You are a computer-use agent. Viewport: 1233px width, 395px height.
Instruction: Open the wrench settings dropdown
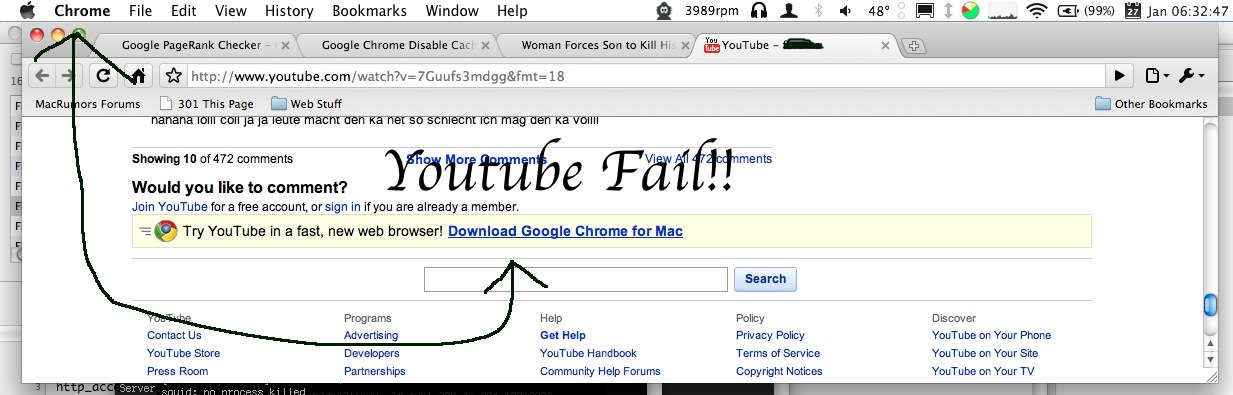tap(1192, 76)
